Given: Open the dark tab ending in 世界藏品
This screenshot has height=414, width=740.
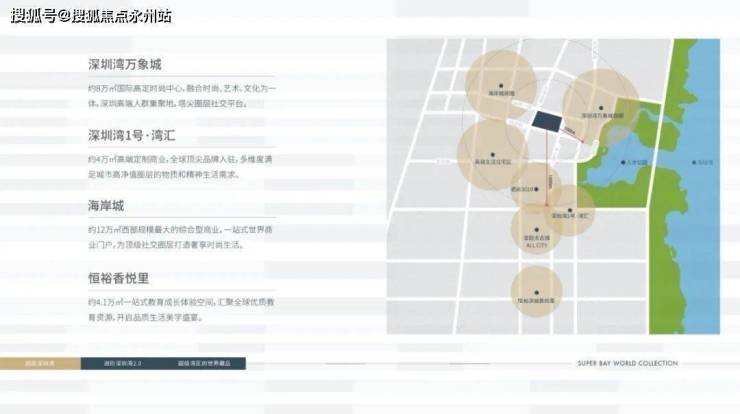Looking at the screenshot, I should click(205, 363).
